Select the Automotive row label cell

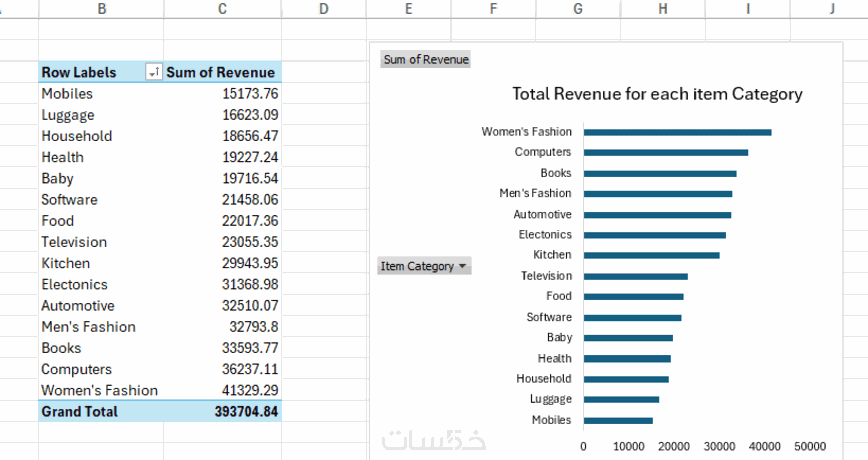point(101,306)
